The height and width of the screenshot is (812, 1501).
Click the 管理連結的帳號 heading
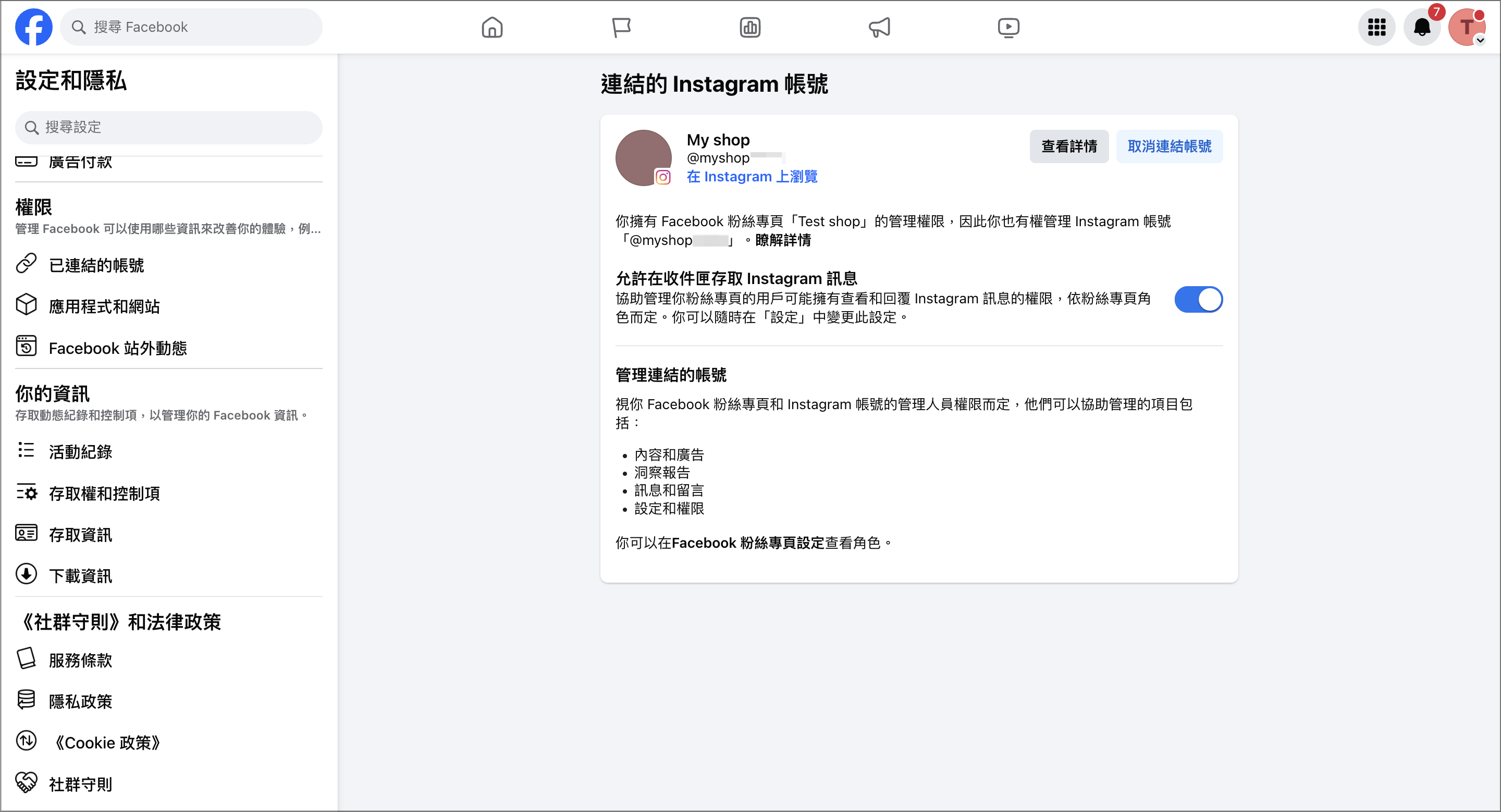point(671,375)
